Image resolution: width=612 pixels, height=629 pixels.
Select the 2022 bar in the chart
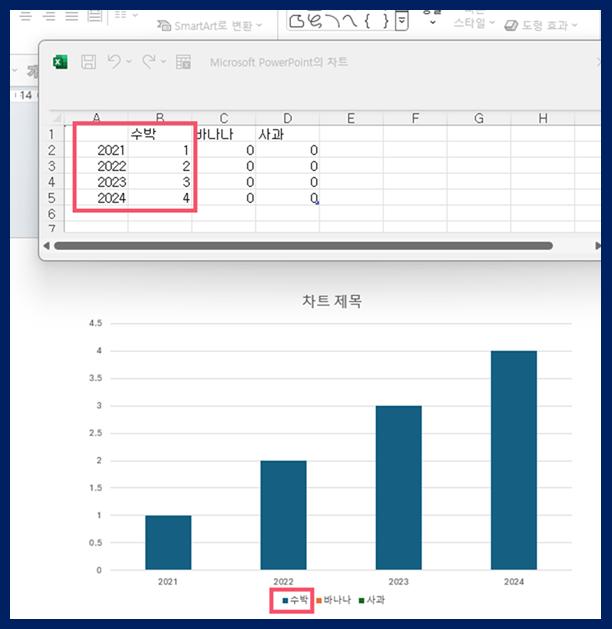pyautogui.click(x=284, y=515)
